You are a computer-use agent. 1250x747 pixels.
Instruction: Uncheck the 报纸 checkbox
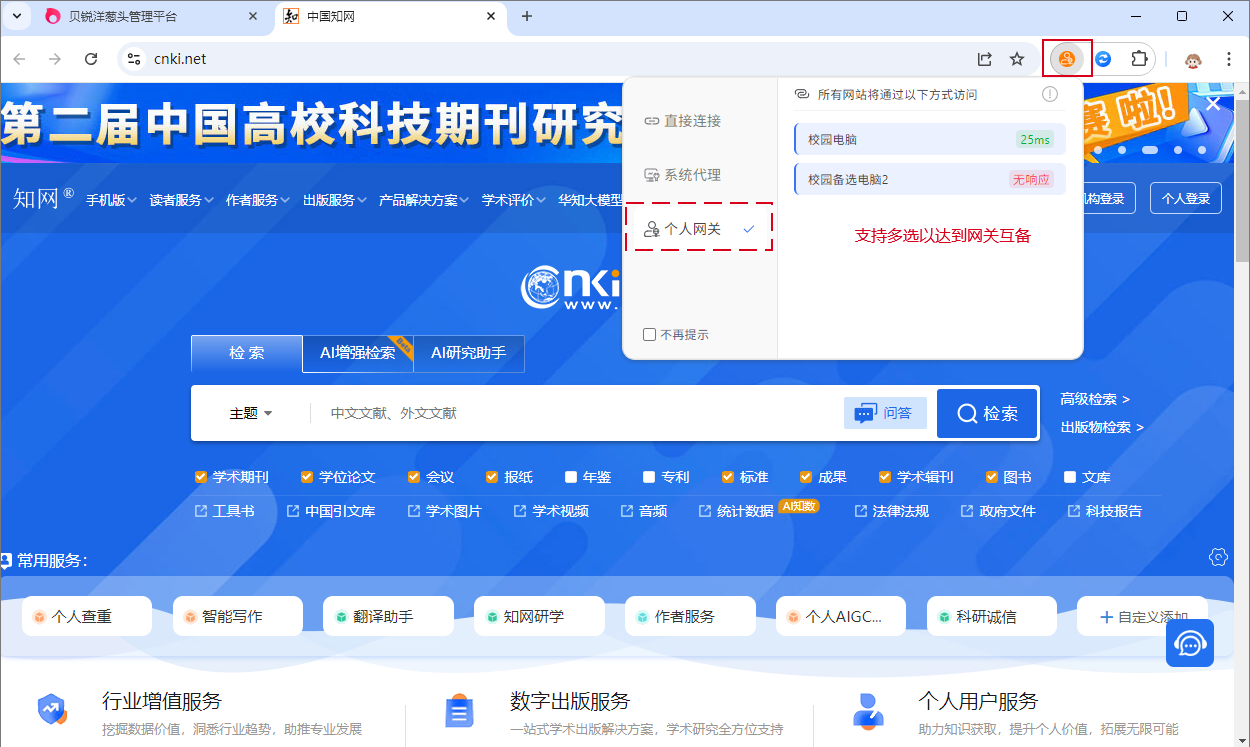[492, 477]
